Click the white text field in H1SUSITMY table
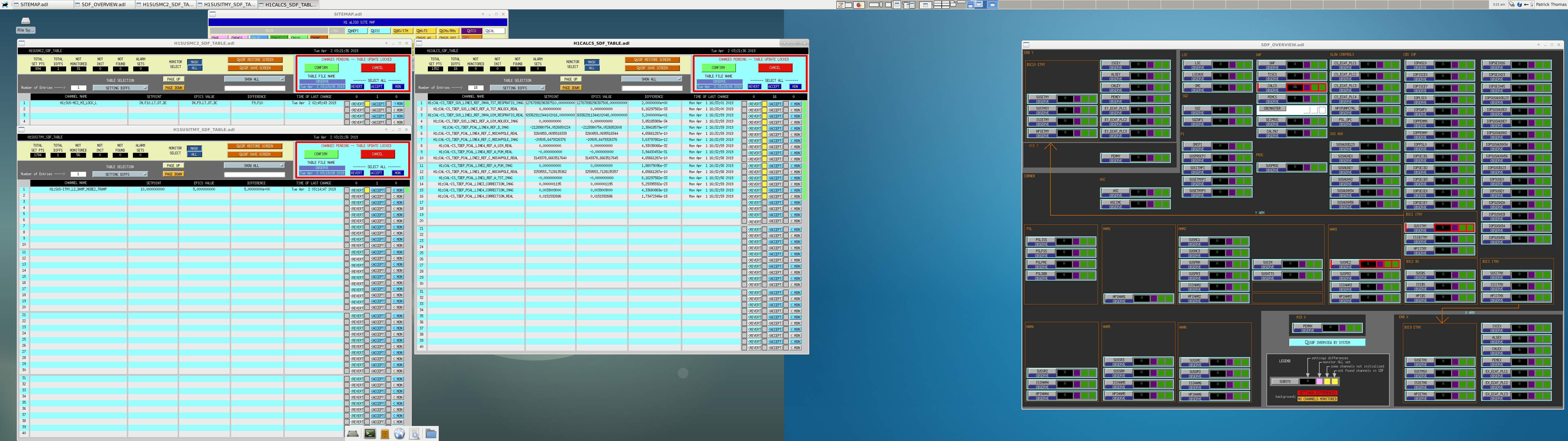1568x441 pixels. 254,174
